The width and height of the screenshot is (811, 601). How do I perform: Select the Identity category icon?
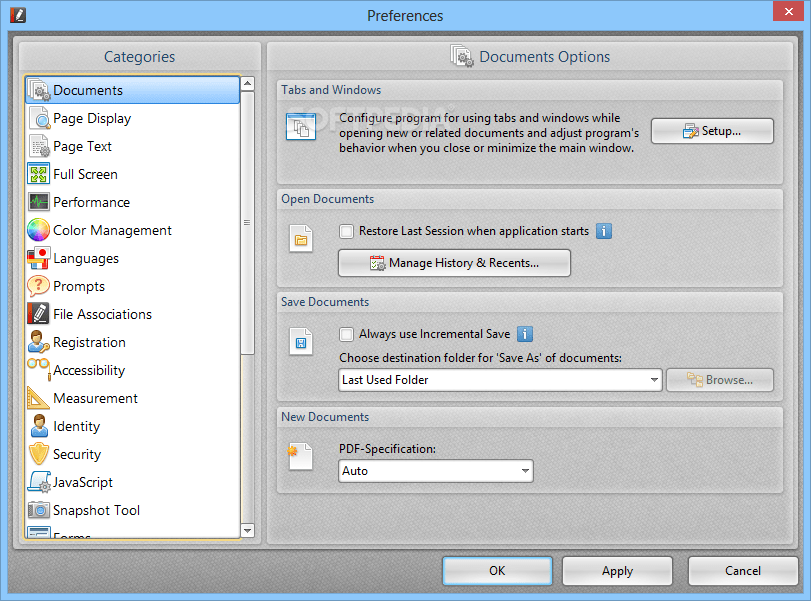tap(38, 426)
